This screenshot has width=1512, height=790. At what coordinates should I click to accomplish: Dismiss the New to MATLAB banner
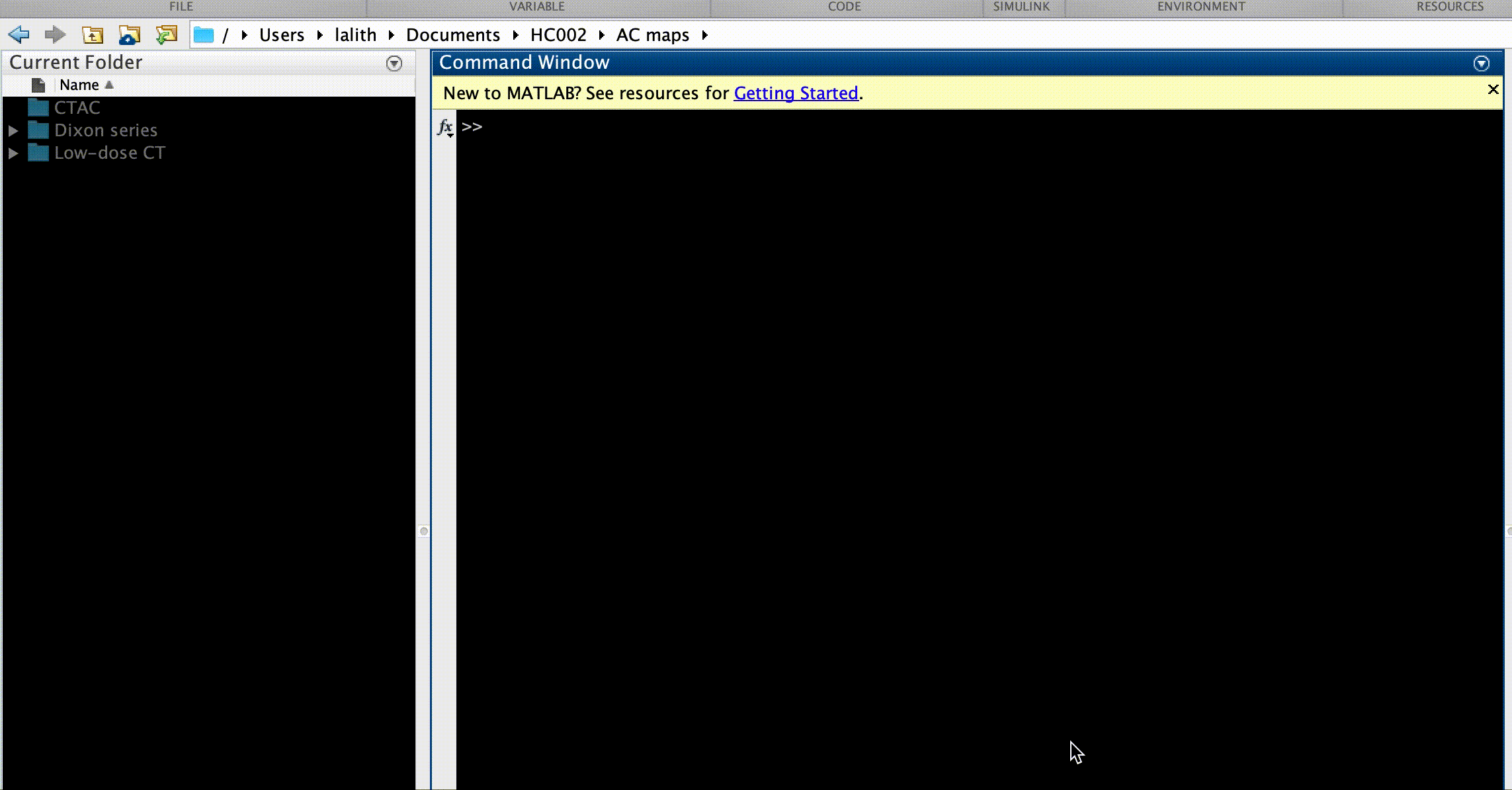click(1493, 89)
